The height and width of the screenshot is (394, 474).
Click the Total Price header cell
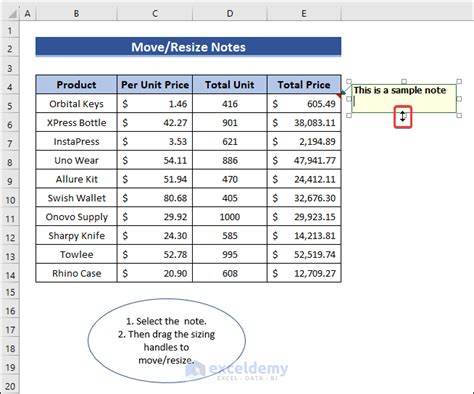(x=304, y=85)
